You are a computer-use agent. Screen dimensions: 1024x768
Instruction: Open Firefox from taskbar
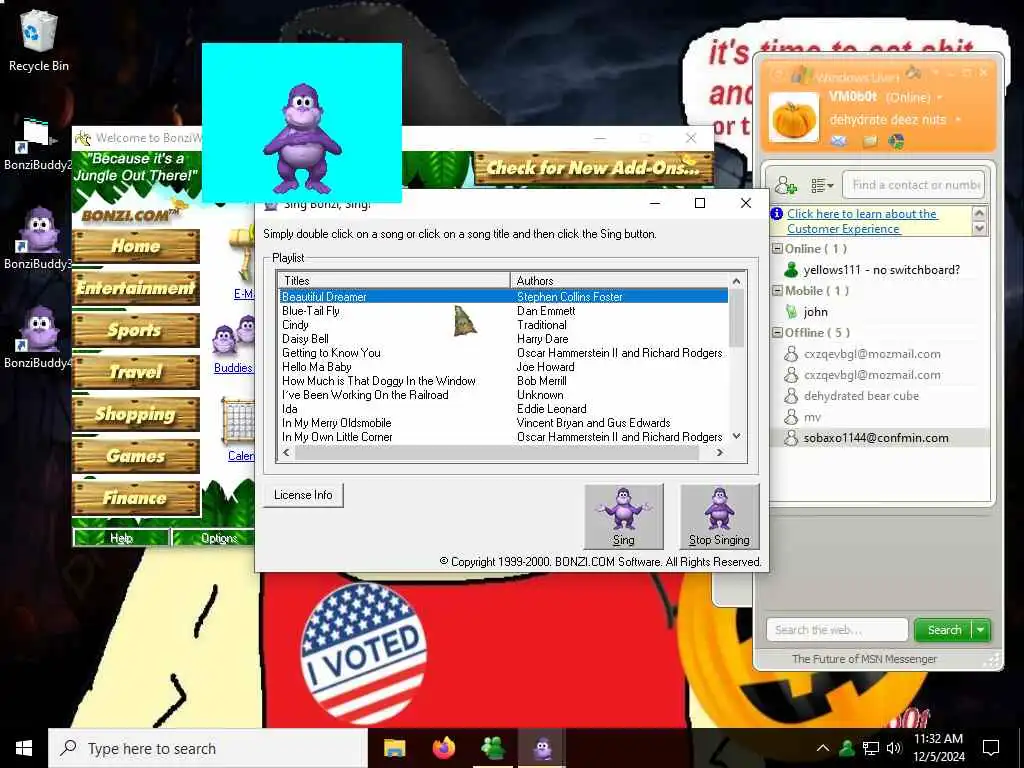[x=444, y=748]
